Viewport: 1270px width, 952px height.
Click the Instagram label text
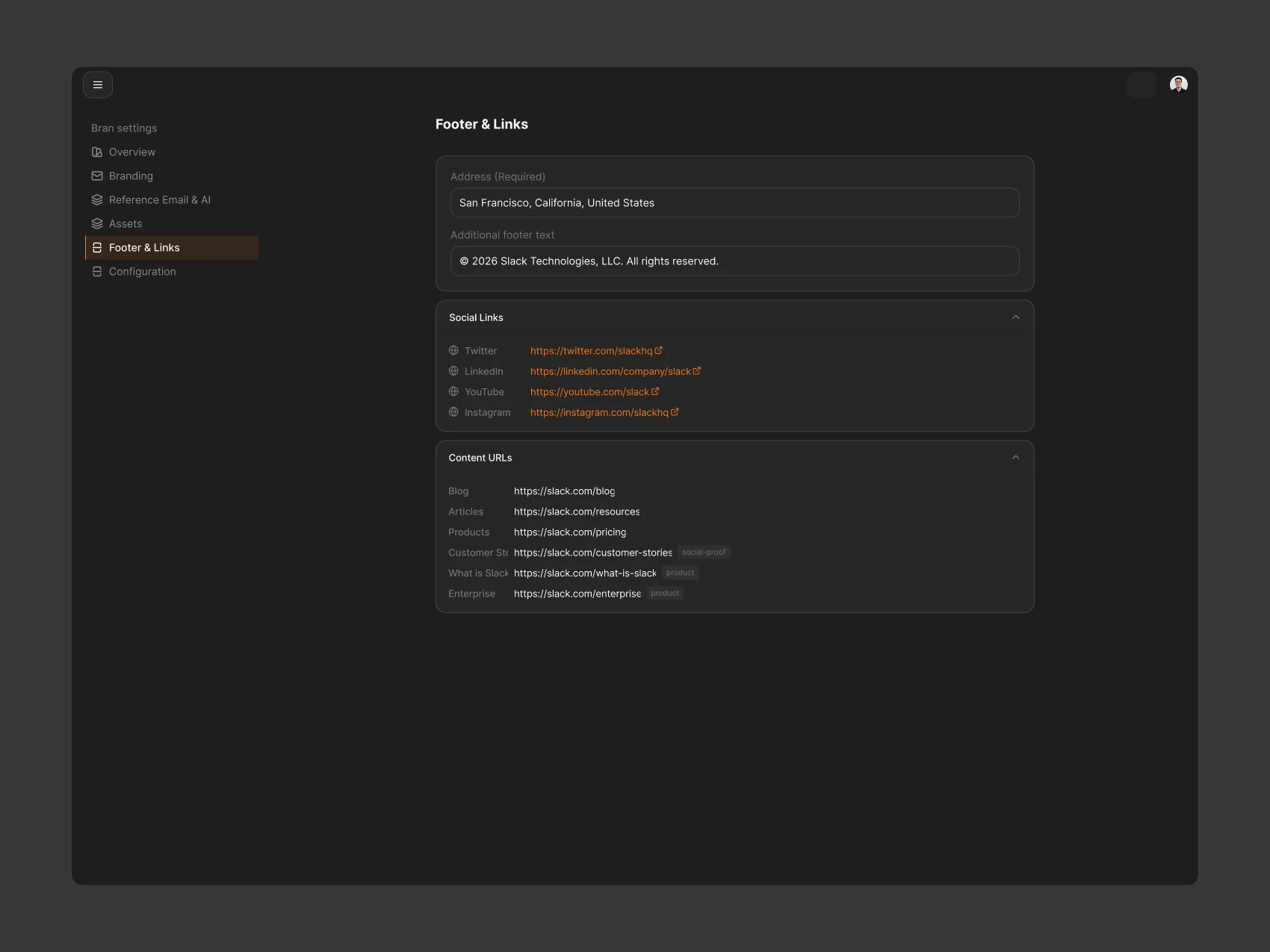pyautogui.click(x=488, y=413)
